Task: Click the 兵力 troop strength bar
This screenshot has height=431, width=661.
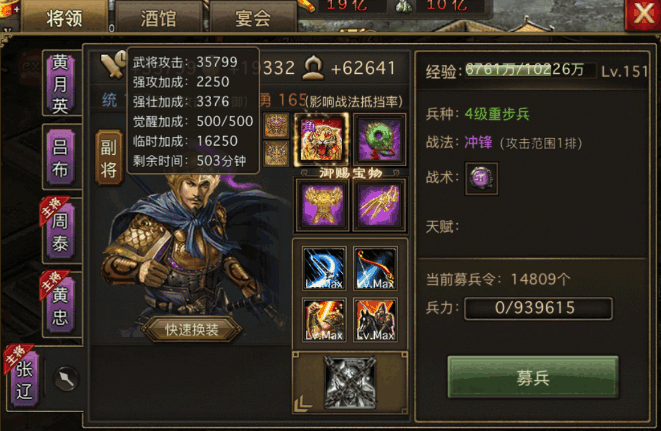Action: click(538, 308)
